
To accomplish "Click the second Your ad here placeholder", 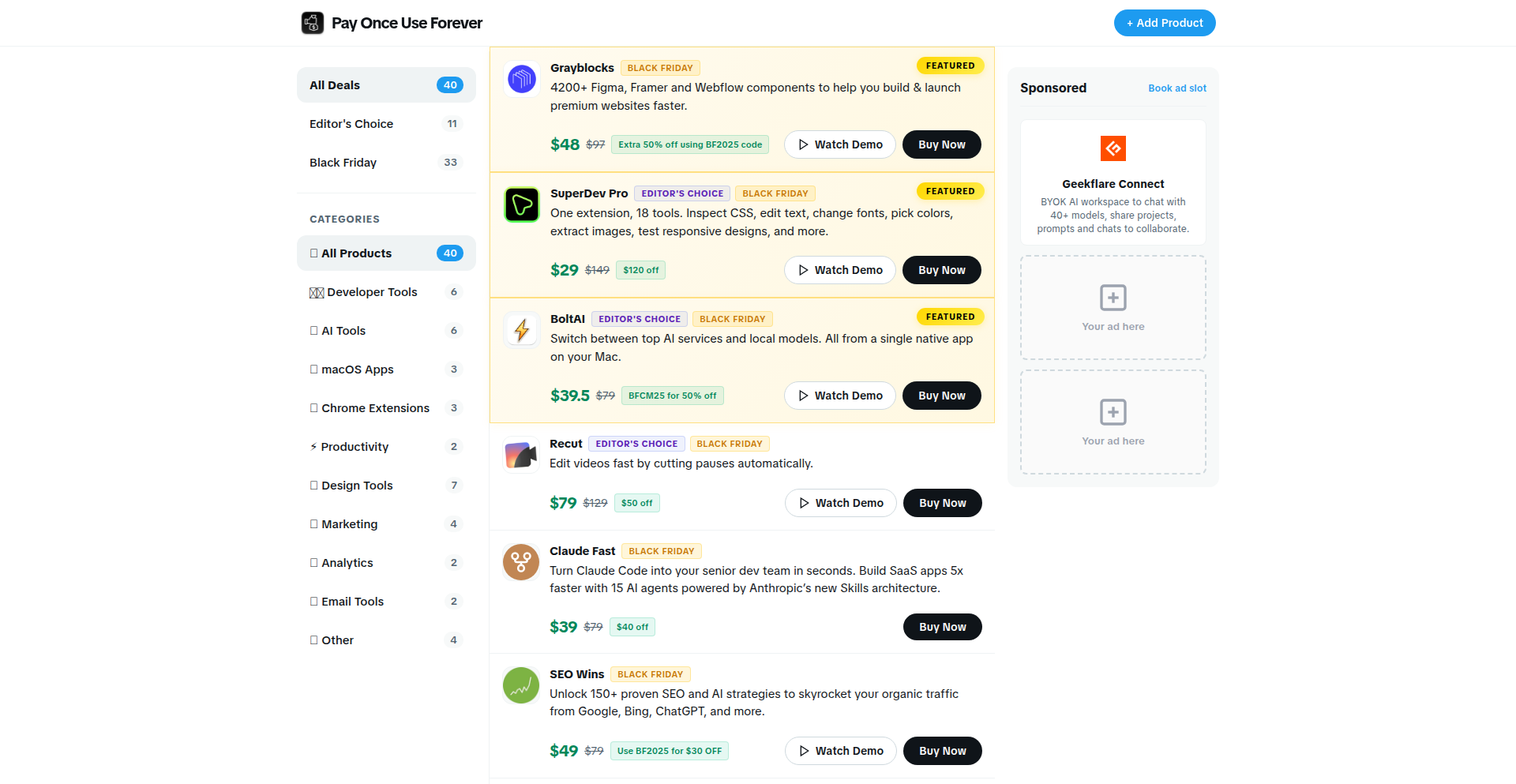I will [1113, 422].
